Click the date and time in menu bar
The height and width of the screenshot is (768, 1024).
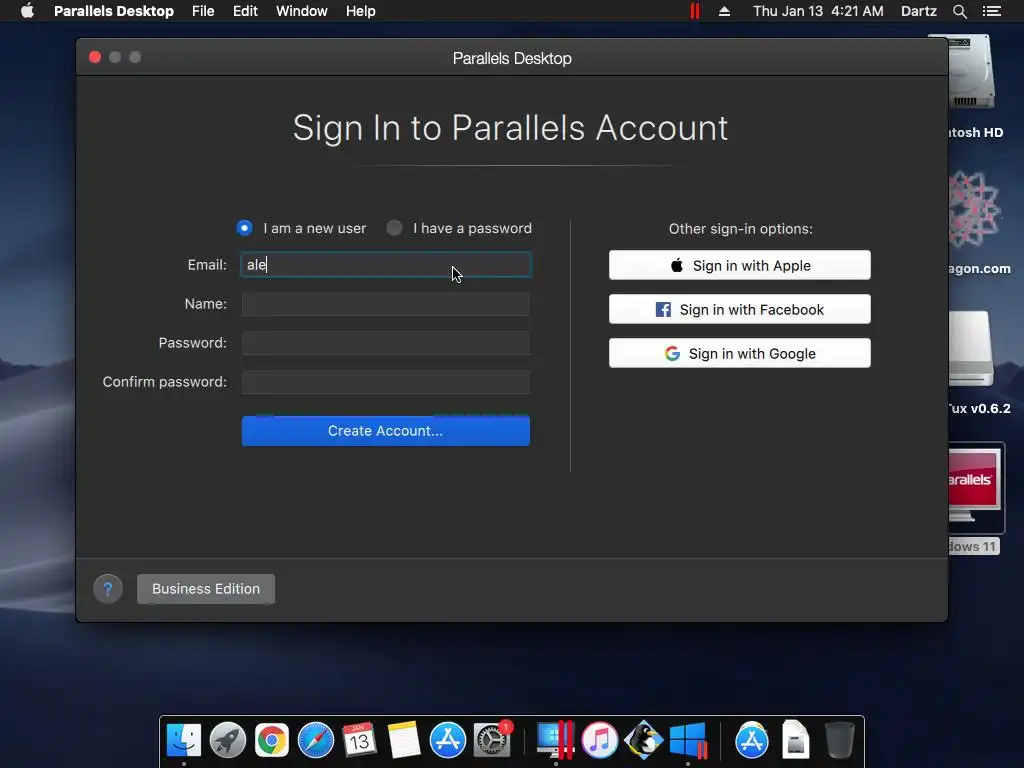point(818,11)
